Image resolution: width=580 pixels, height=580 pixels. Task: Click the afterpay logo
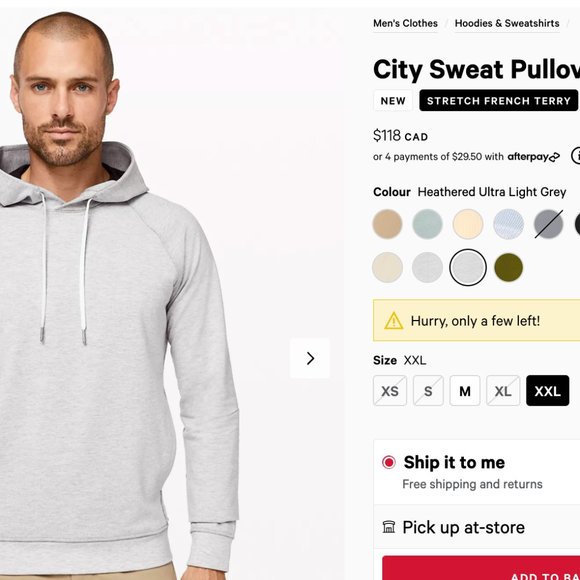click(533, 157)
